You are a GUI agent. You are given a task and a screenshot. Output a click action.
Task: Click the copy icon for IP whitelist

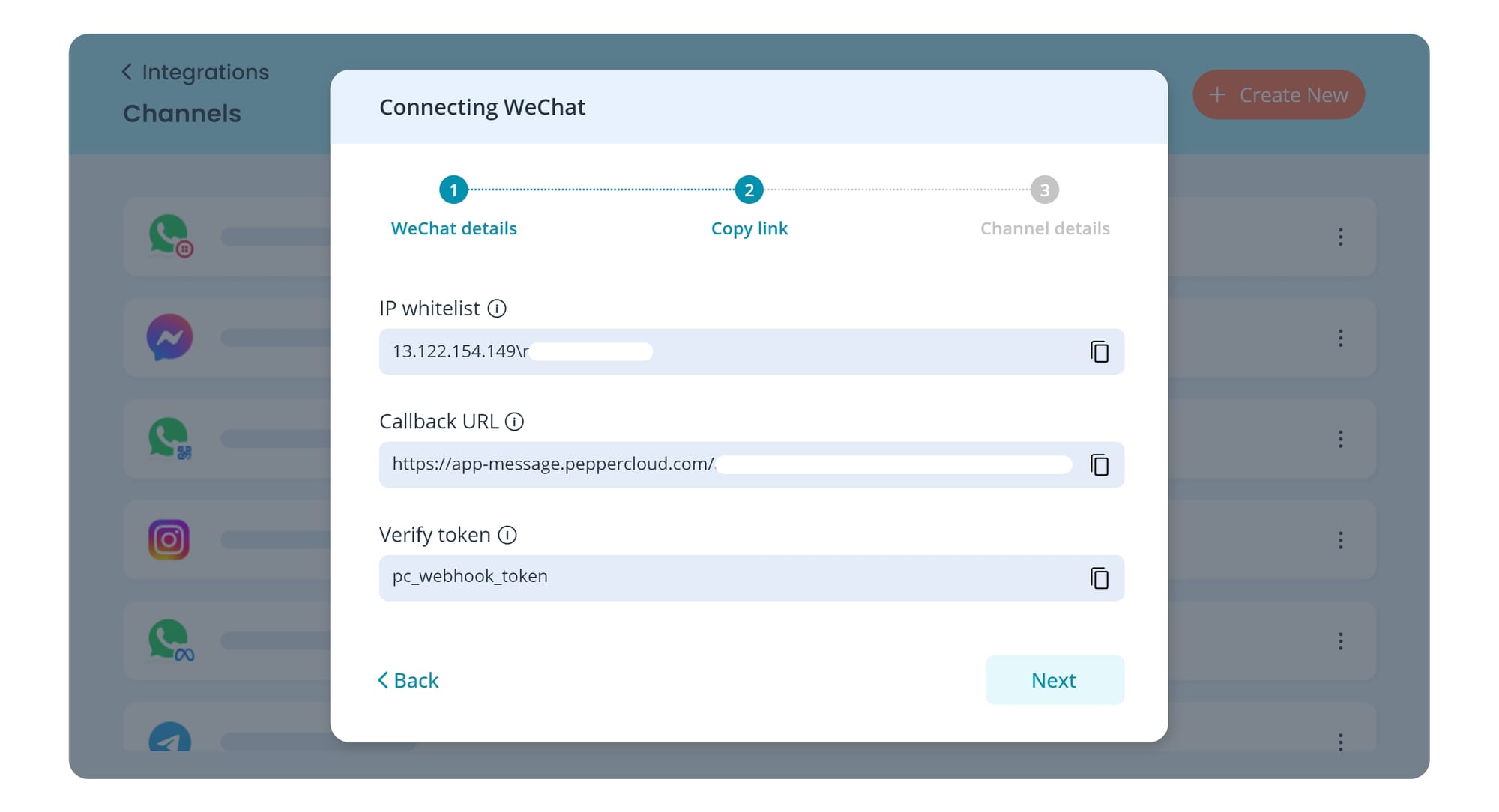pyautogui.click(x=1098, y=352)
